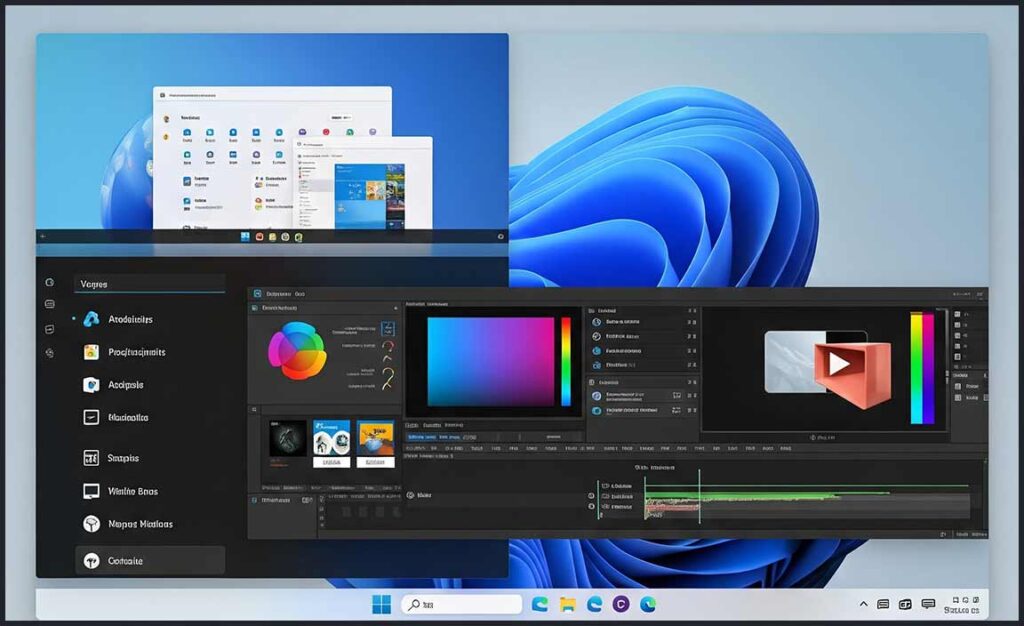The image size is (1024, 626).
Task: Open Microsoft Edge from the taskbar
Action: click(x=596, y=603)
